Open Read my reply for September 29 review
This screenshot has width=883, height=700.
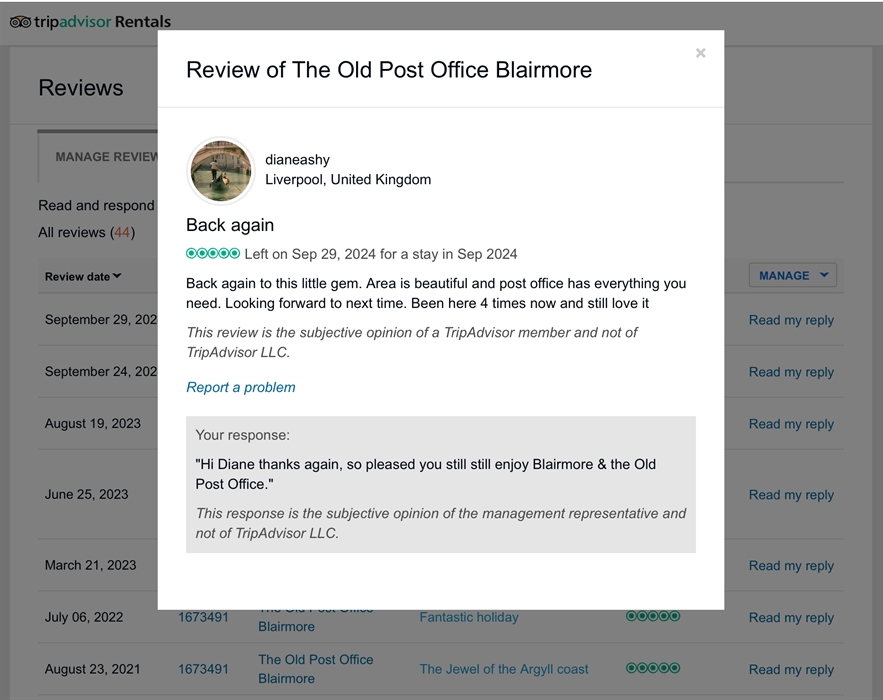tap(791, 320)
